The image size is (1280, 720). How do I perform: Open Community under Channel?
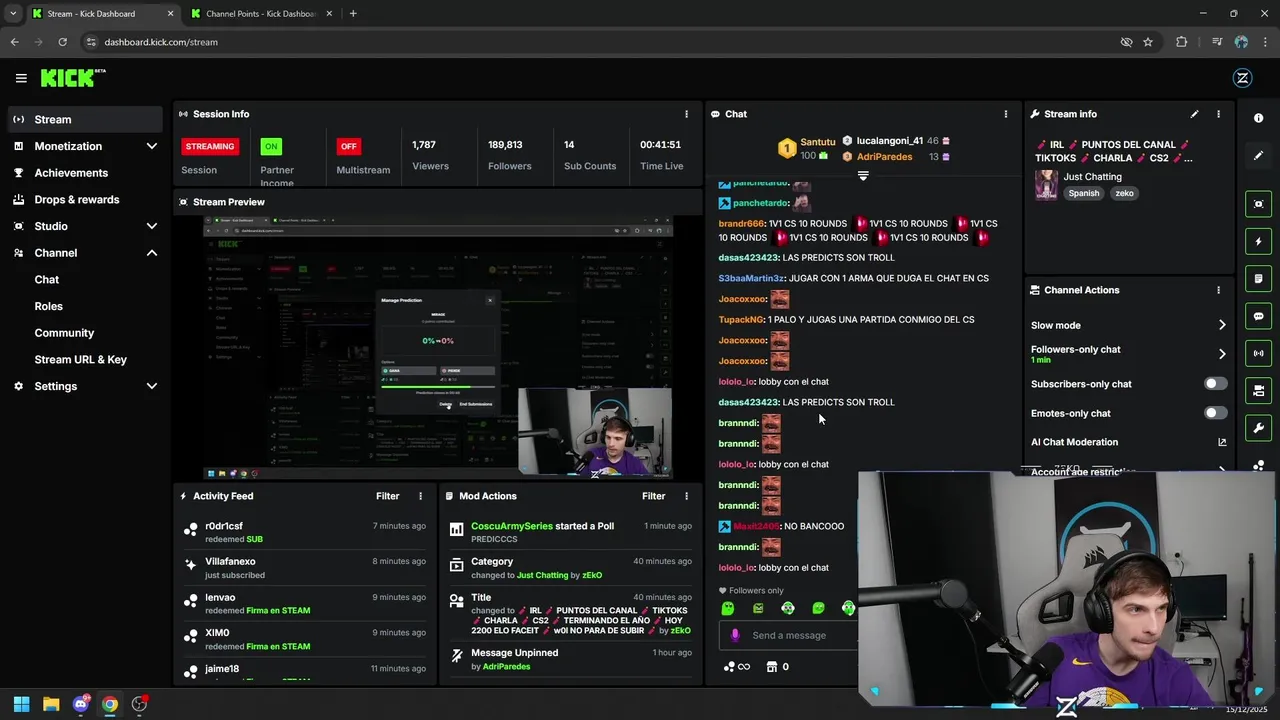64,333
